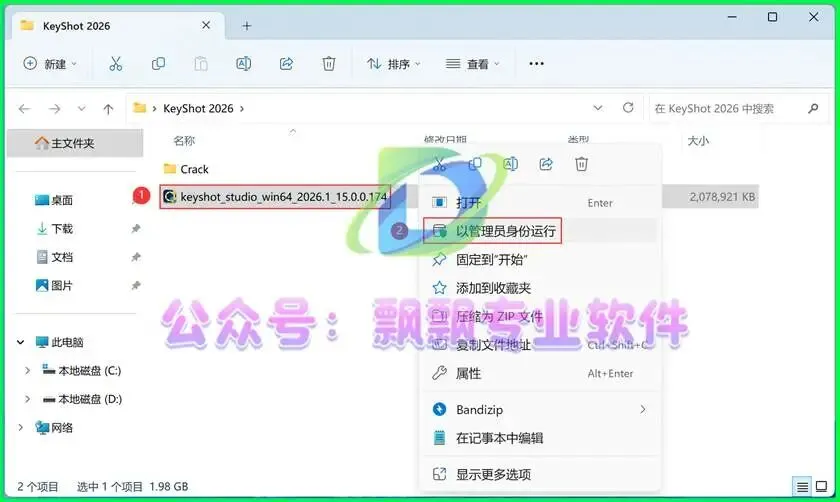Click the Cut icon in context menu
840x502 pixels.
[440, 164]
